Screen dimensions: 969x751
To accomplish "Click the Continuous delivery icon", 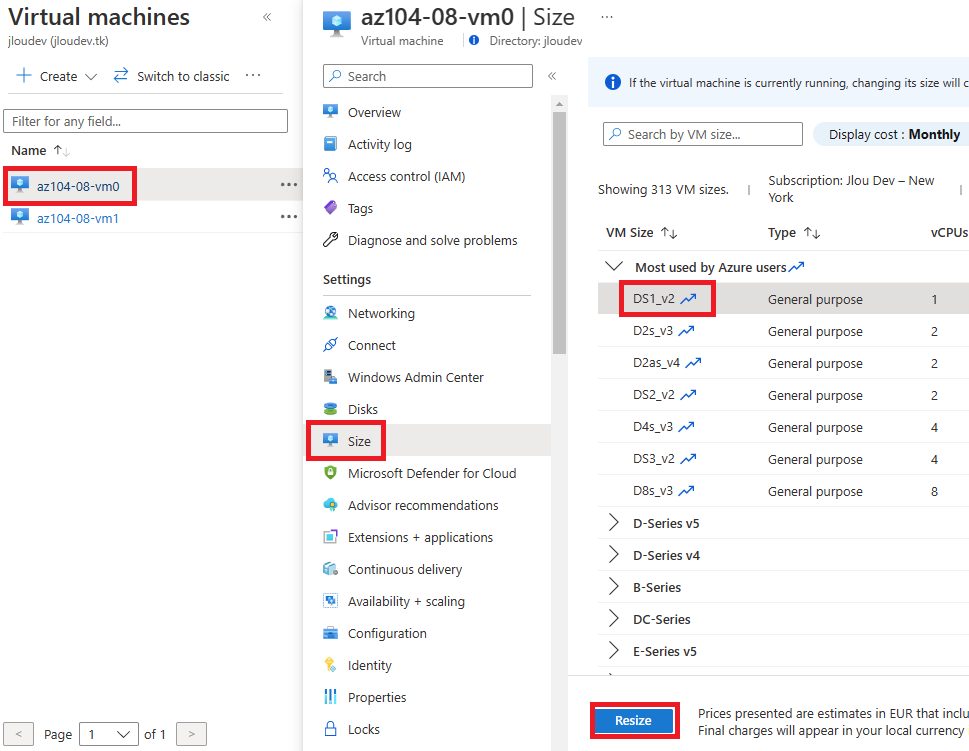I will pos(331,569).
